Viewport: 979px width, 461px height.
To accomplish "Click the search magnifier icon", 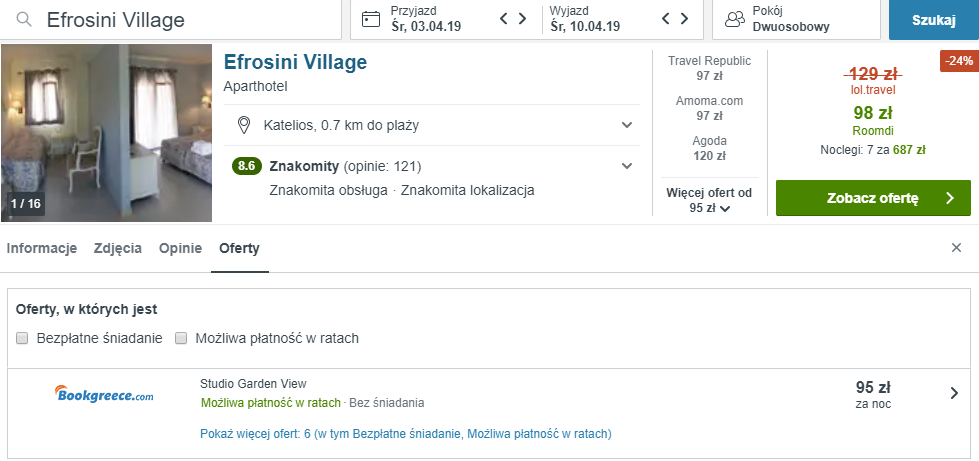I will point(24,19).
